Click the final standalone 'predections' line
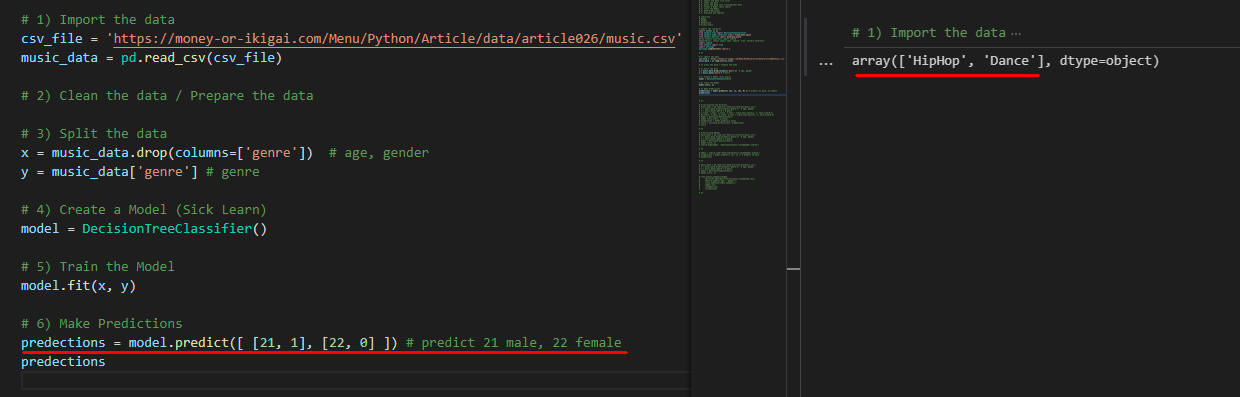1240x397 pixels. pyautogui.click(x=63, y=362)
